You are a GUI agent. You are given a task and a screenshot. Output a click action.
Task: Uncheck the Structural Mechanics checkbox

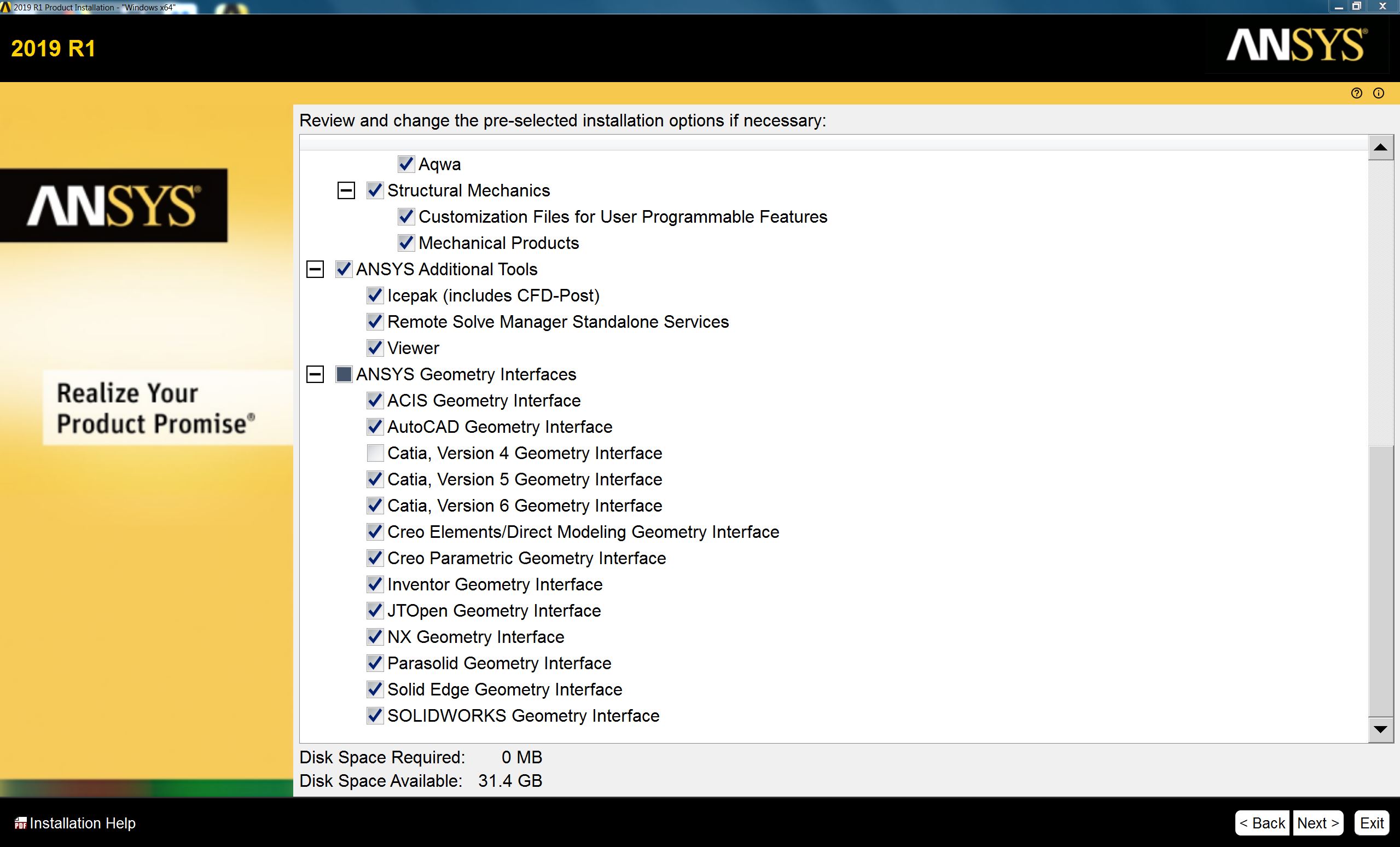[x=374, y=190]
